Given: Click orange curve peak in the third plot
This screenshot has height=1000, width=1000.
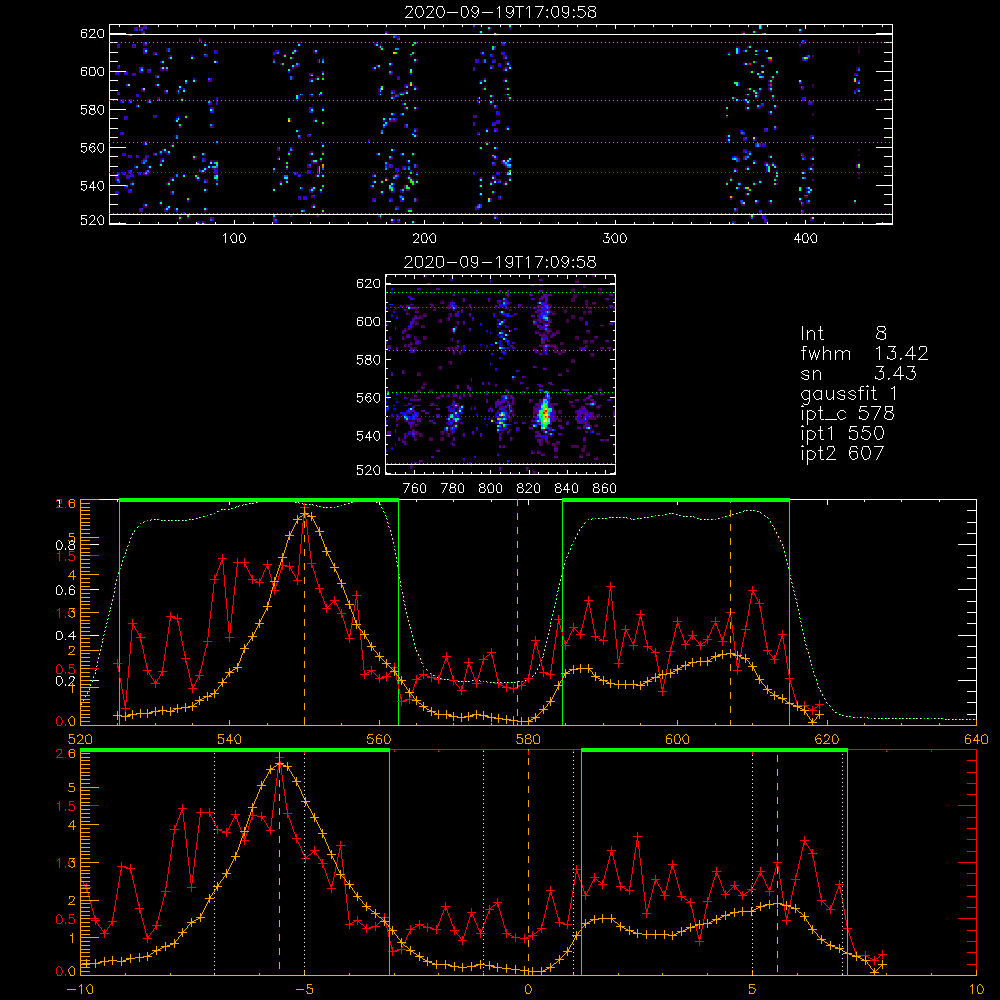Looking at the screenshot, I should point(304,513).
